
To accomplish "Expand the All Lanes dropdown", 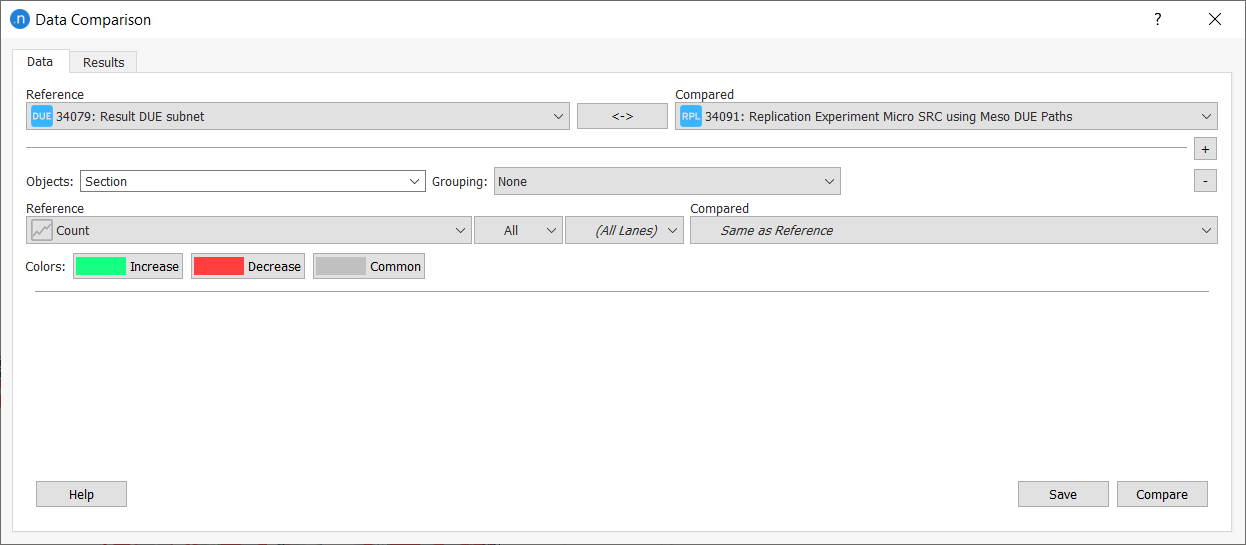I will (624, 230).
